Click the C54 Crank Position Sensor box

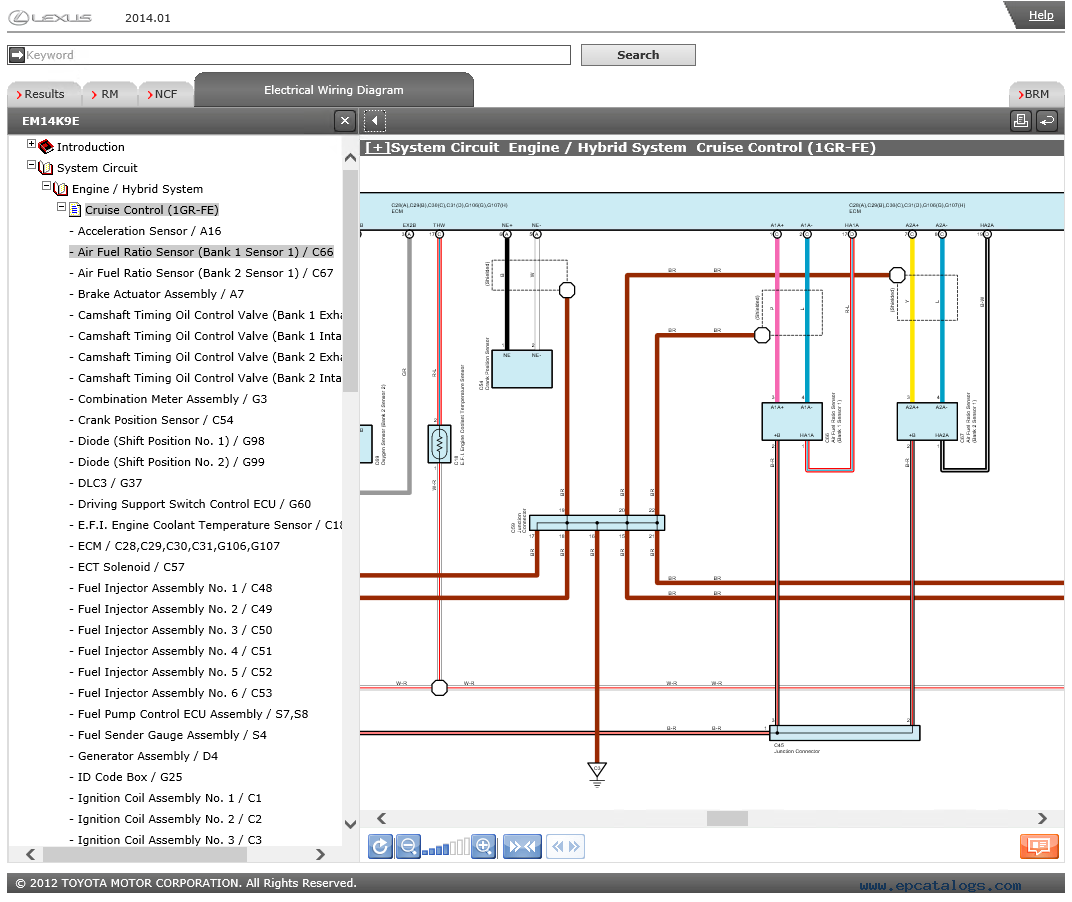pyautogui.click(x=522, y=369)
